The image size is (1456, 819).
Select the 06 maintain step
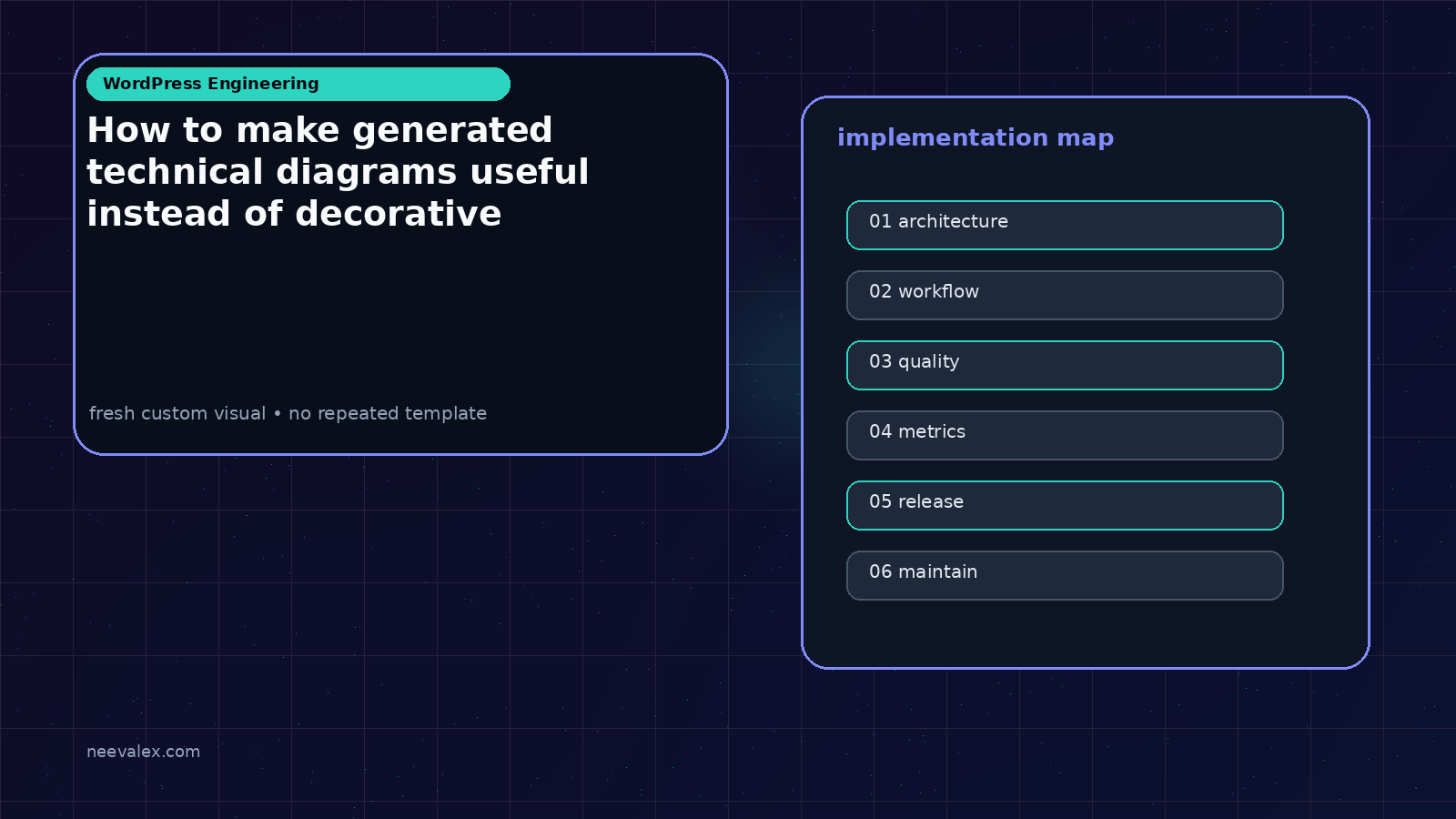coord(1065,575)
